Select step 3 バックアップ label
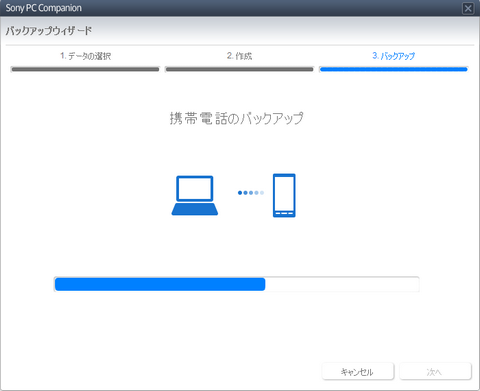The width and height of the screenshot is (480, 391). click(x=394, y=56)
